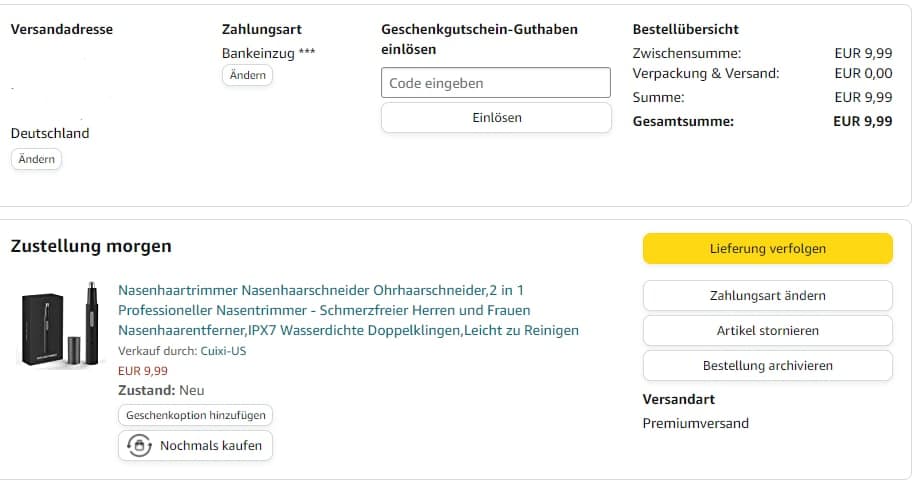Click the Zustand: Neu condition text

tap(161, 390)
